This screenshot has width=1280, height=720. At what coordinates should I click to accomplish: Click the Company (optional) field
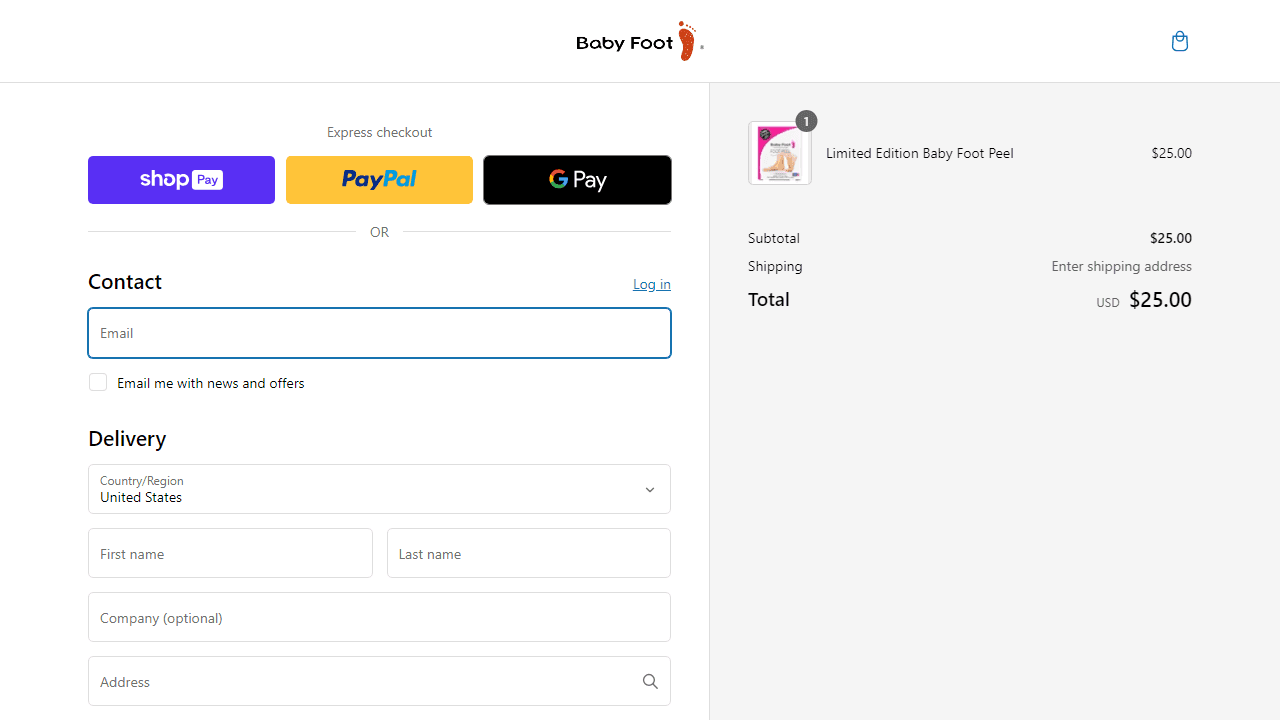click(379, 617)
